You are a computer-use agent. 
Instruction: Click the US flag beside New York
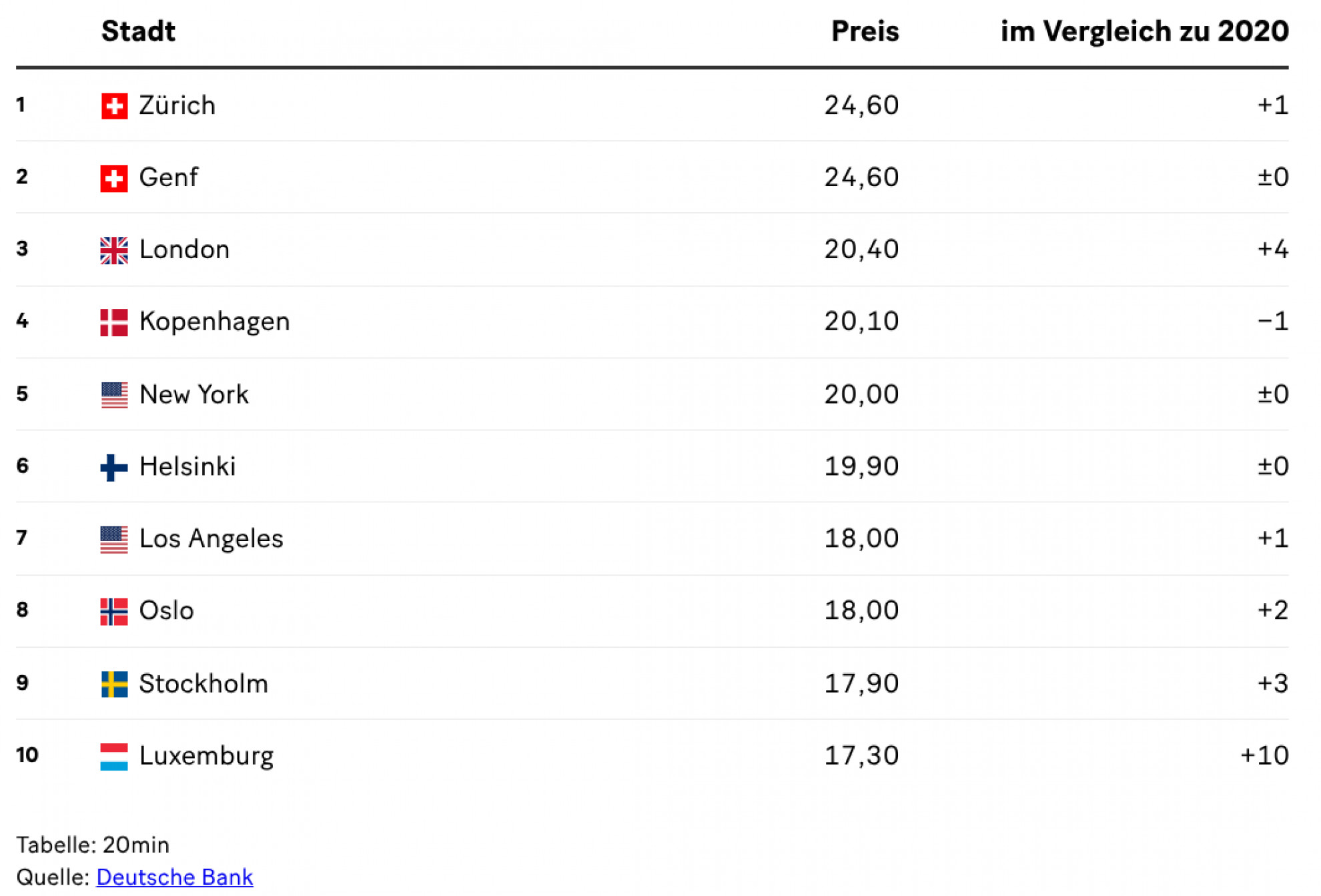(x=114, y=395)
